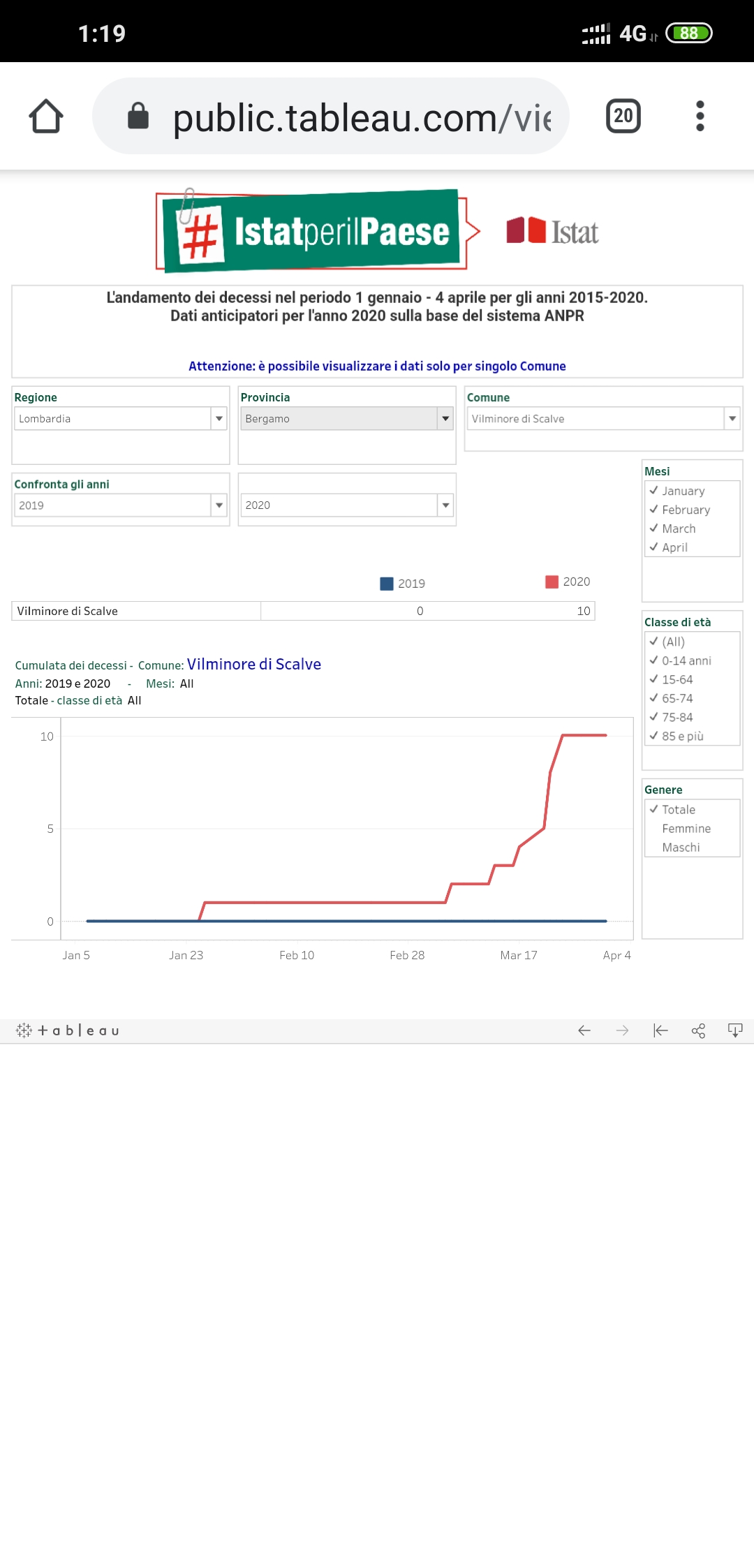Open the browser three-dot menu
This screenshot has width=754, height=1568.
pyautogui.click(x=700, y=116)
